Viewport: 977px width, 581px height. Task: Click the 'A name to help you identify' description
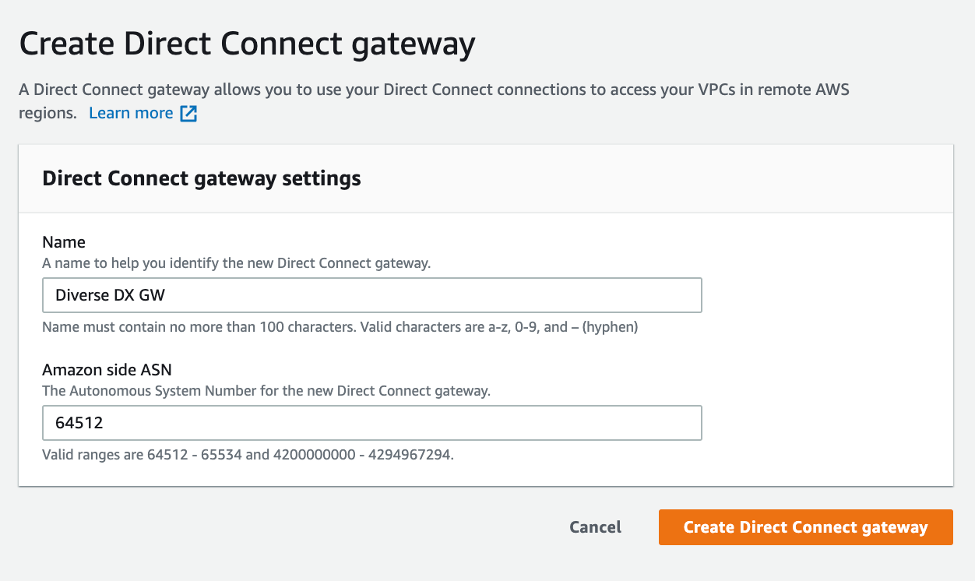[x=236, y=263]
